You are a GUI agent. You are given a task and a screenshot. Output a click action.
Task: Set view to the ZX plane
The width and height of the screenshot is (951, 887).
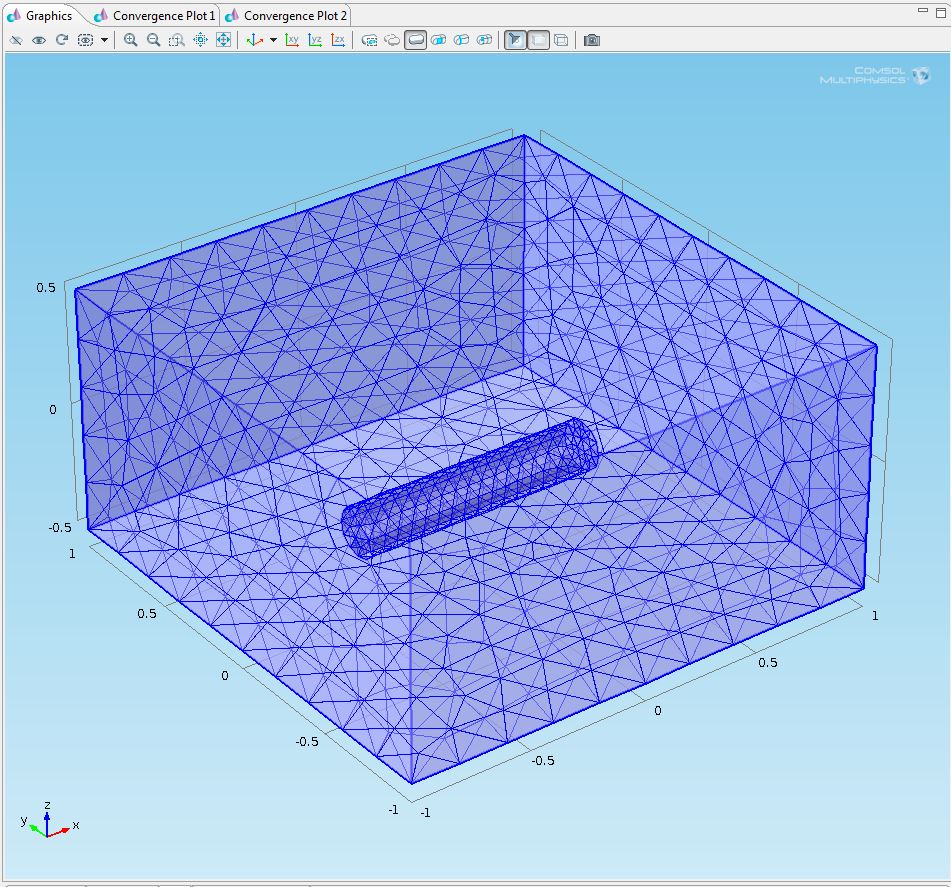coord(338,40)
